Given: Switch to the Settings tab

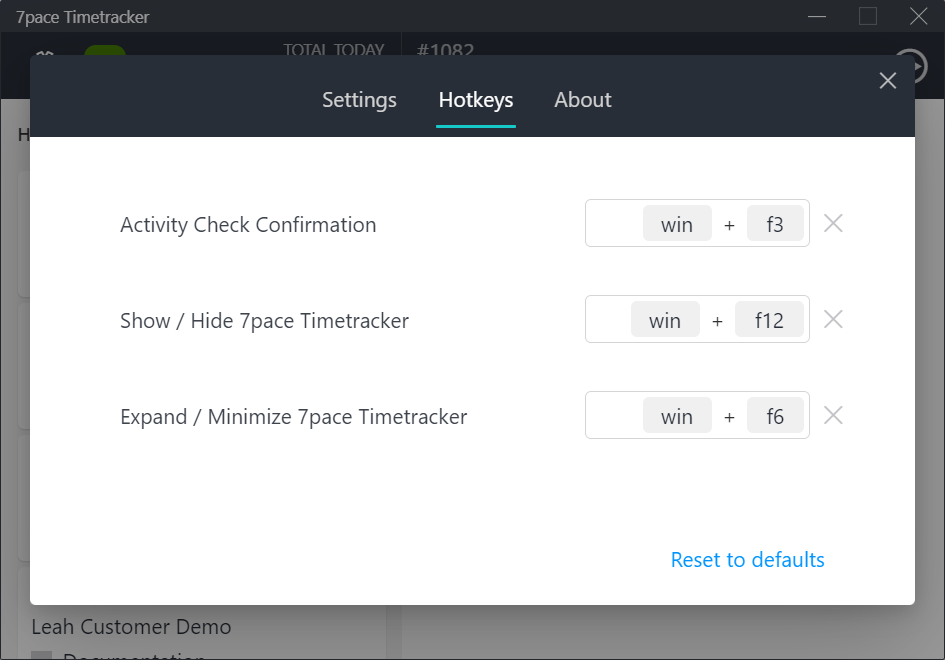Looking at the screenshot, I should point(359,100).
